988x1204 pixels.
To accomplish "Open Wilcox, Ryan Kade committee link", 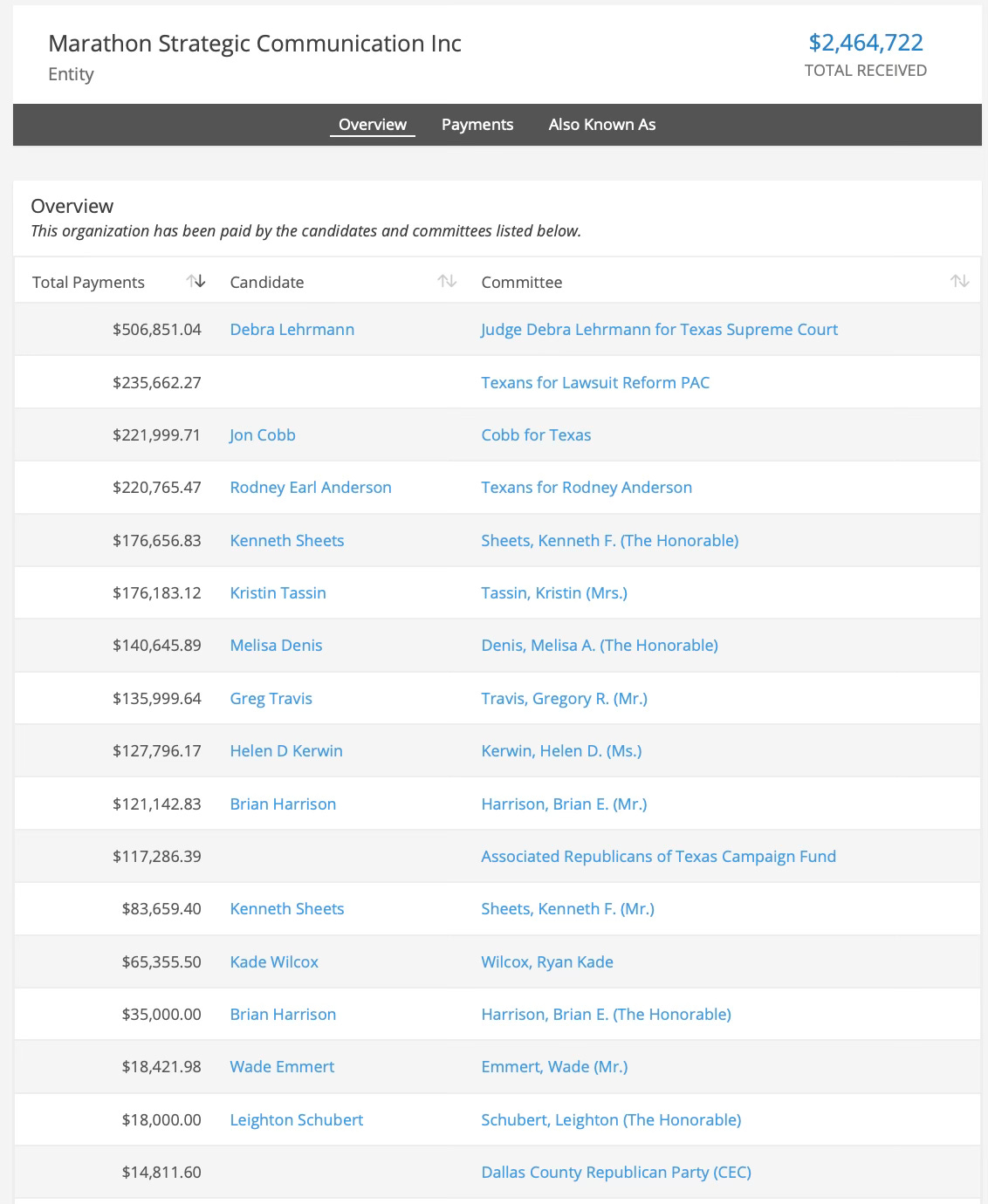I will pos(547,961).
